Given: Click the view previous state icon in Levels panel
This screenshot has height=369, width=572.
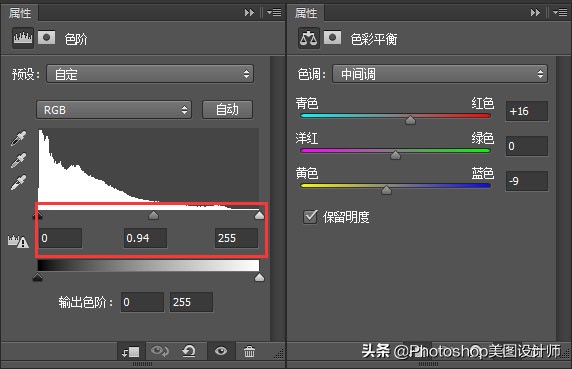Looking at the screenshot, I should pos(160,351).
